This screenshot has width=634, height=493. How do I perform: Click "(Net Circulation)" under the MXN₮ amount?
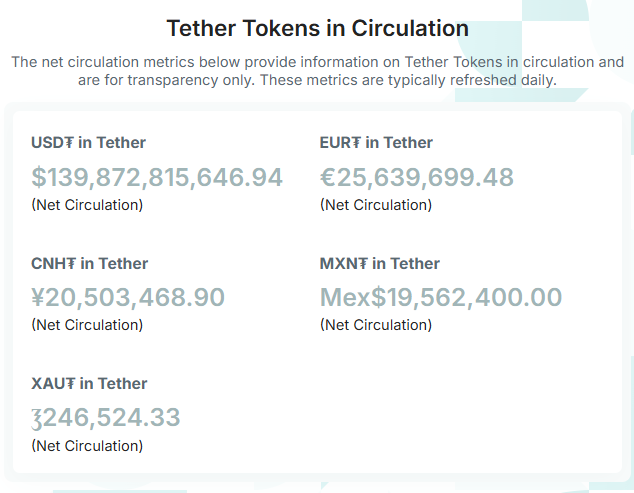[x=376, y=325]
